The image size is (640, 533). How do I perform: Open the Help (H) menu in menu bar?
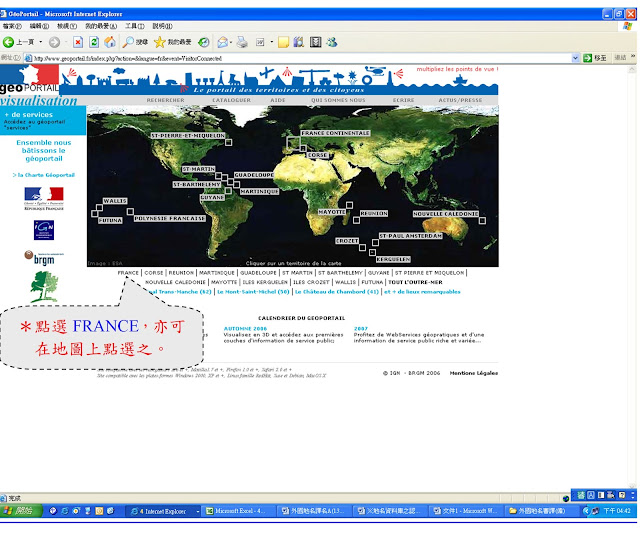click(162, 26)
